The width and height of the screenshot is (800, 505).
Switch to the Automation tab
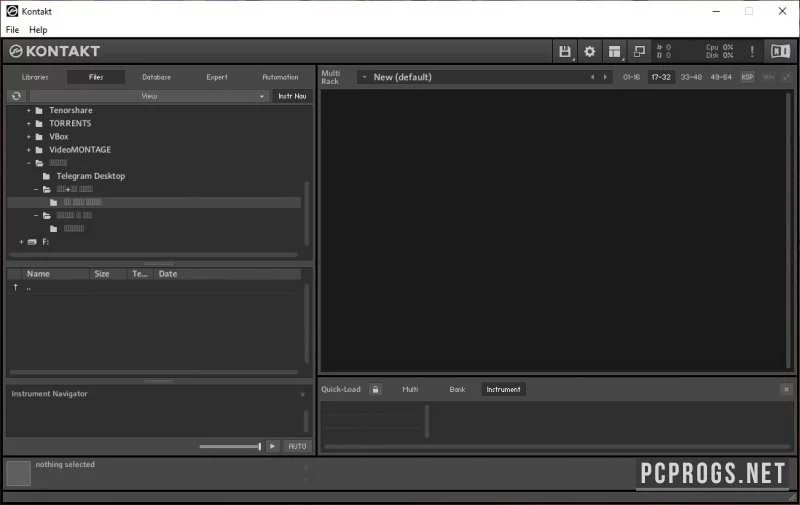pos(280,77)
